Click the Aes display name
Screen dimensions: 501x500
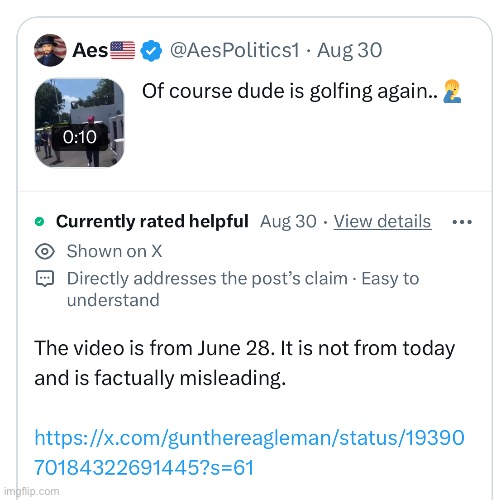(90, 50)
